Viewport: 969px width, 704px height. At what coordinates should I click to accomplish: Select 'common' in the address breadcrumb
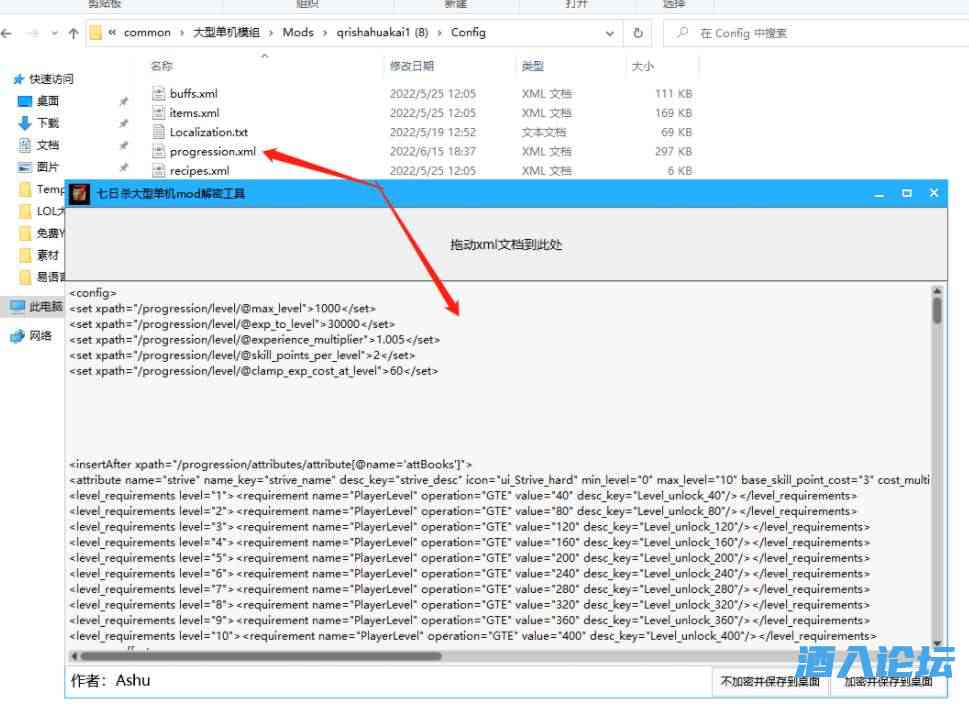pyautogui.click(x=147, y=32)
